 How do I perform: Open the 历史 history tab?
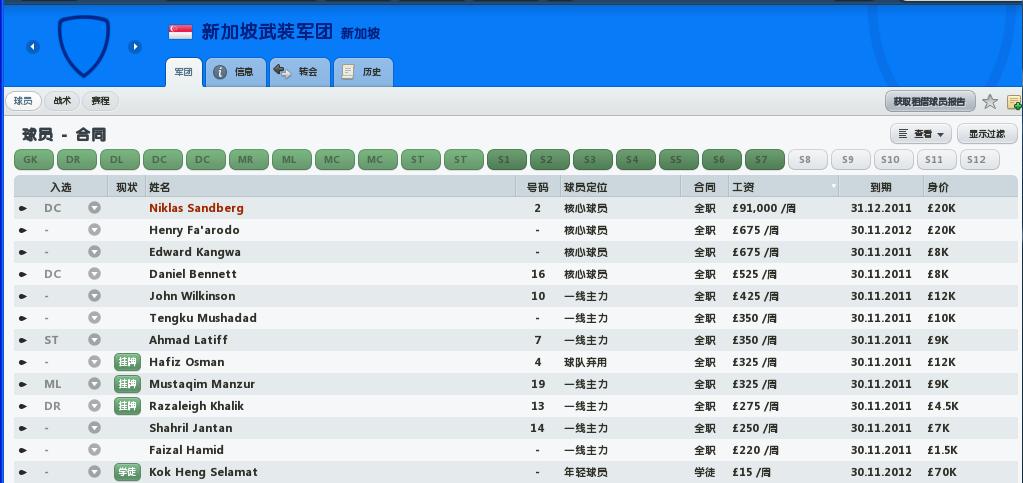362,72
